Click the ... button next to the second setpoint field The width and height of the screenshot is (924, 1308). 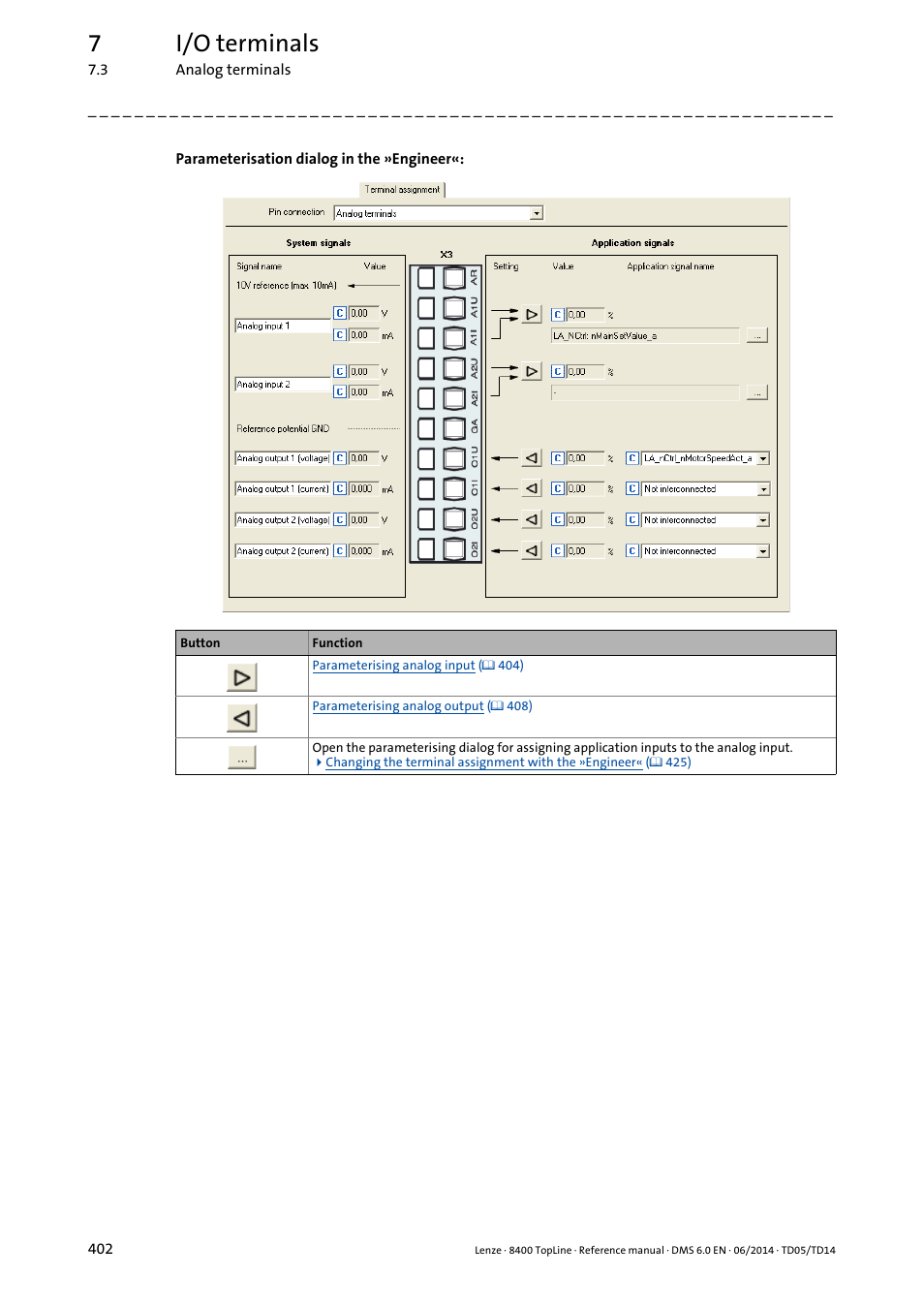pos(757,391)
